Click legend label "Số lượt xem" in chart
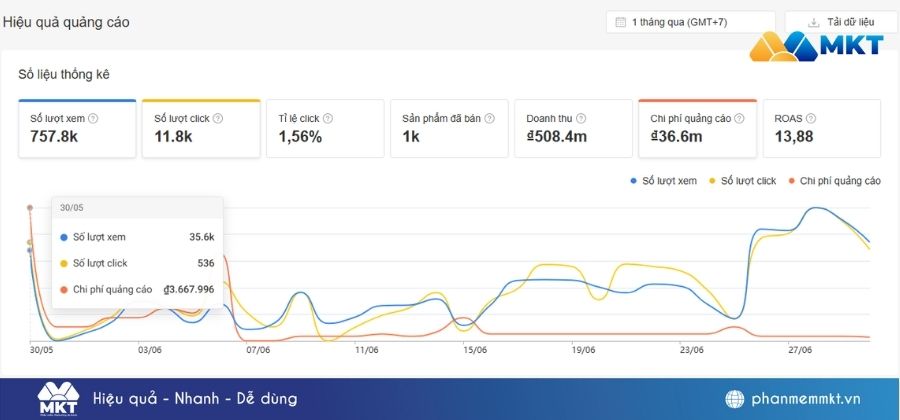This screenshot has width=900, height=420. (x=669, y=181)
